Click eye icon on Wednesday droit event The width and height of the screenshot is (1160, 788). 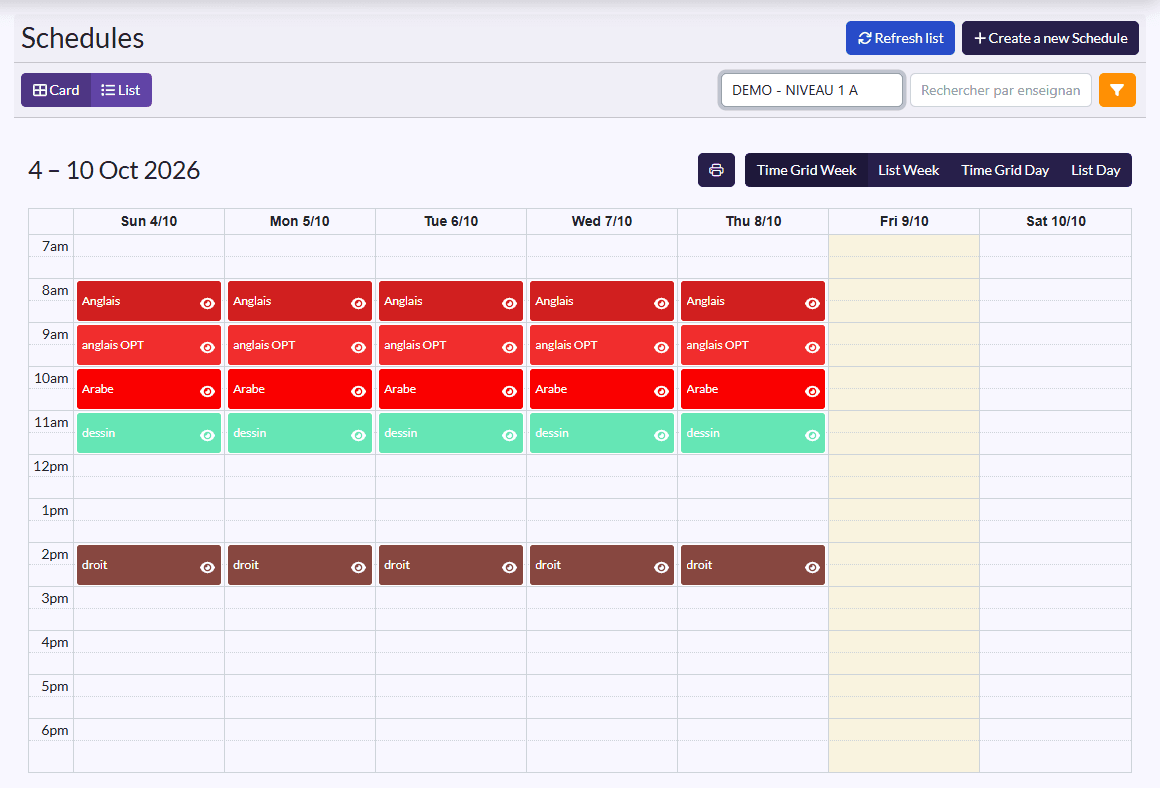tap(661, 568)
